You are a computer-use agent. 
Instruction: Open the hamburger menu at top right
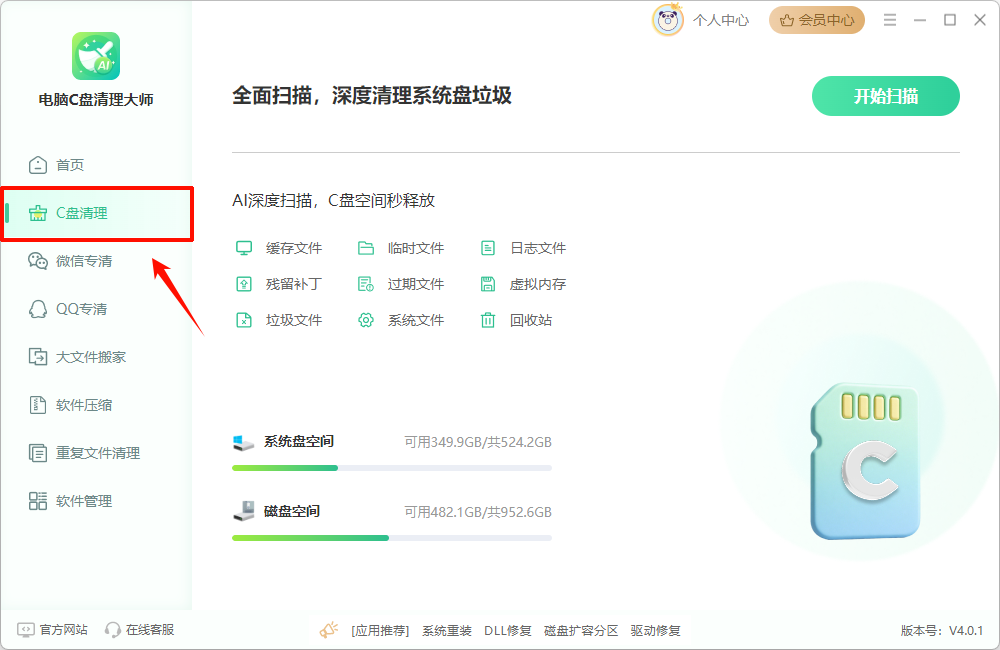tap(889, 19)
